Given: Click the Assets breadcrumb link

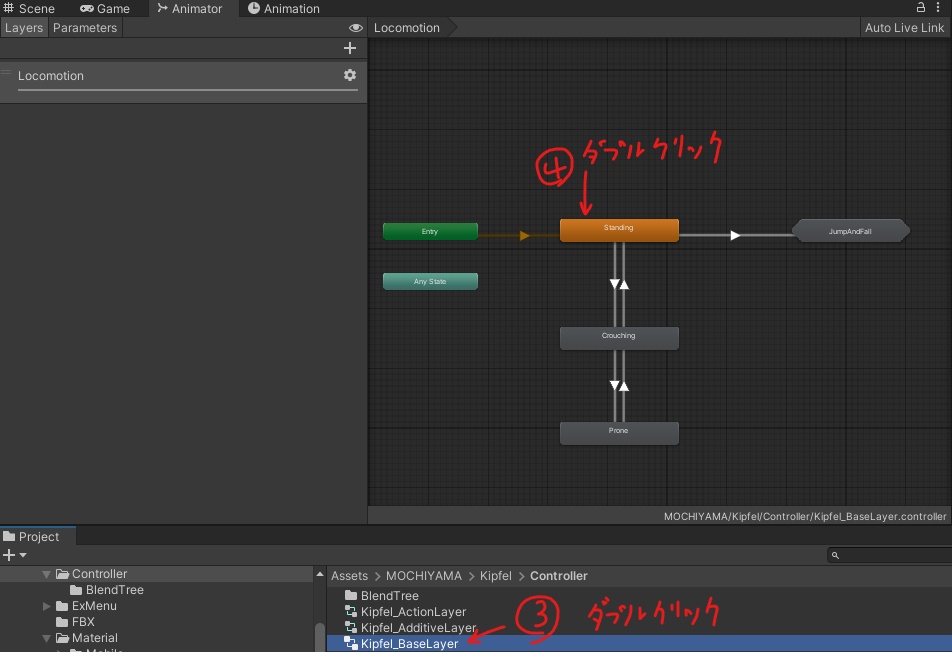Looking at the screenshot, I should [x=350, y=575].
